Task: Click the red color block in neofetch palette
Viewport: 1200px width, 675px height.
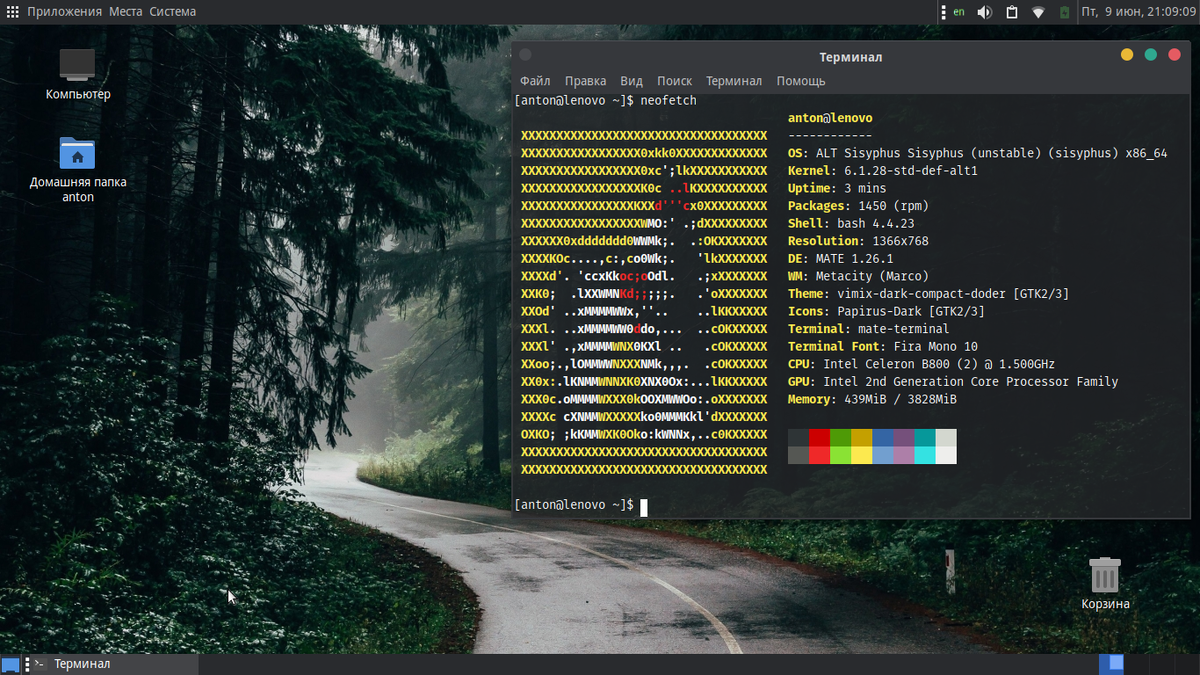Action: (820, 438)
